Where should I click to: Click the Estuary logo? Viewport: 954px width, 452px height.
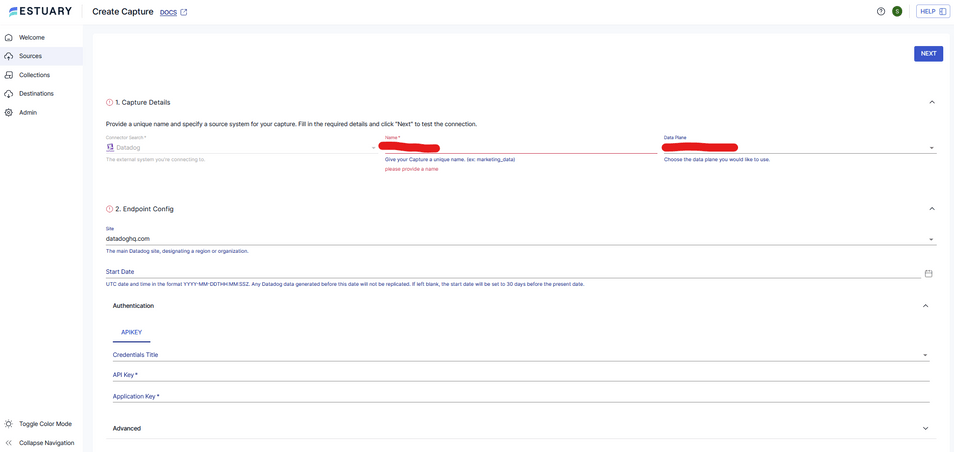(39, 12)
